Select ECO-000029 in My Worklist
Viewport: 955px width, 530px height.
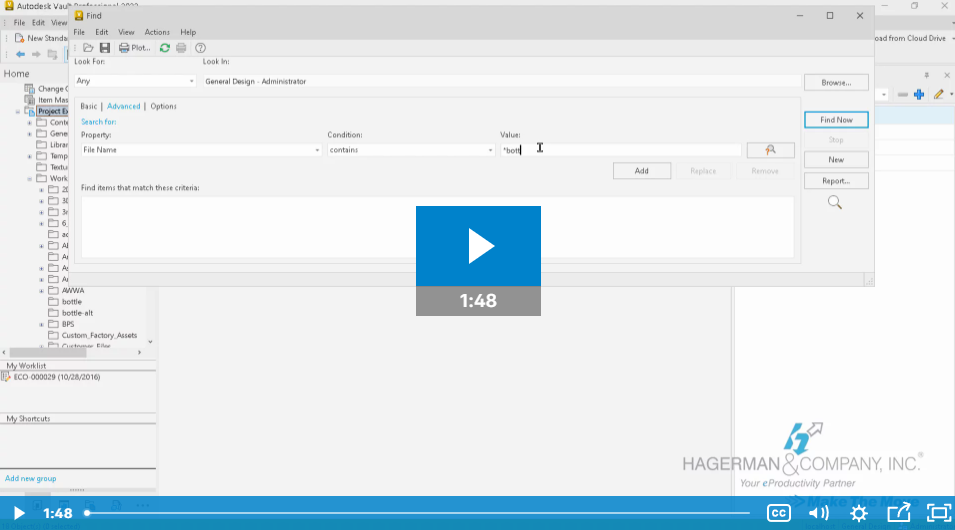57,377
